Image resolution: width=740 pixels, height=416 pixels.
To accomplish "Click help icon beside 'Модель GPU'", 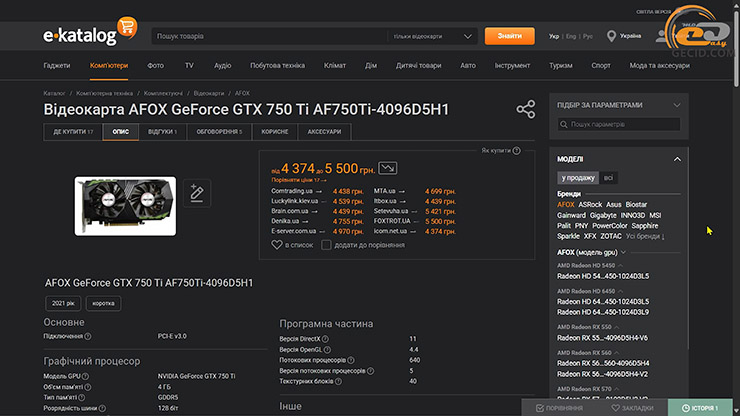I will (85, 376).
